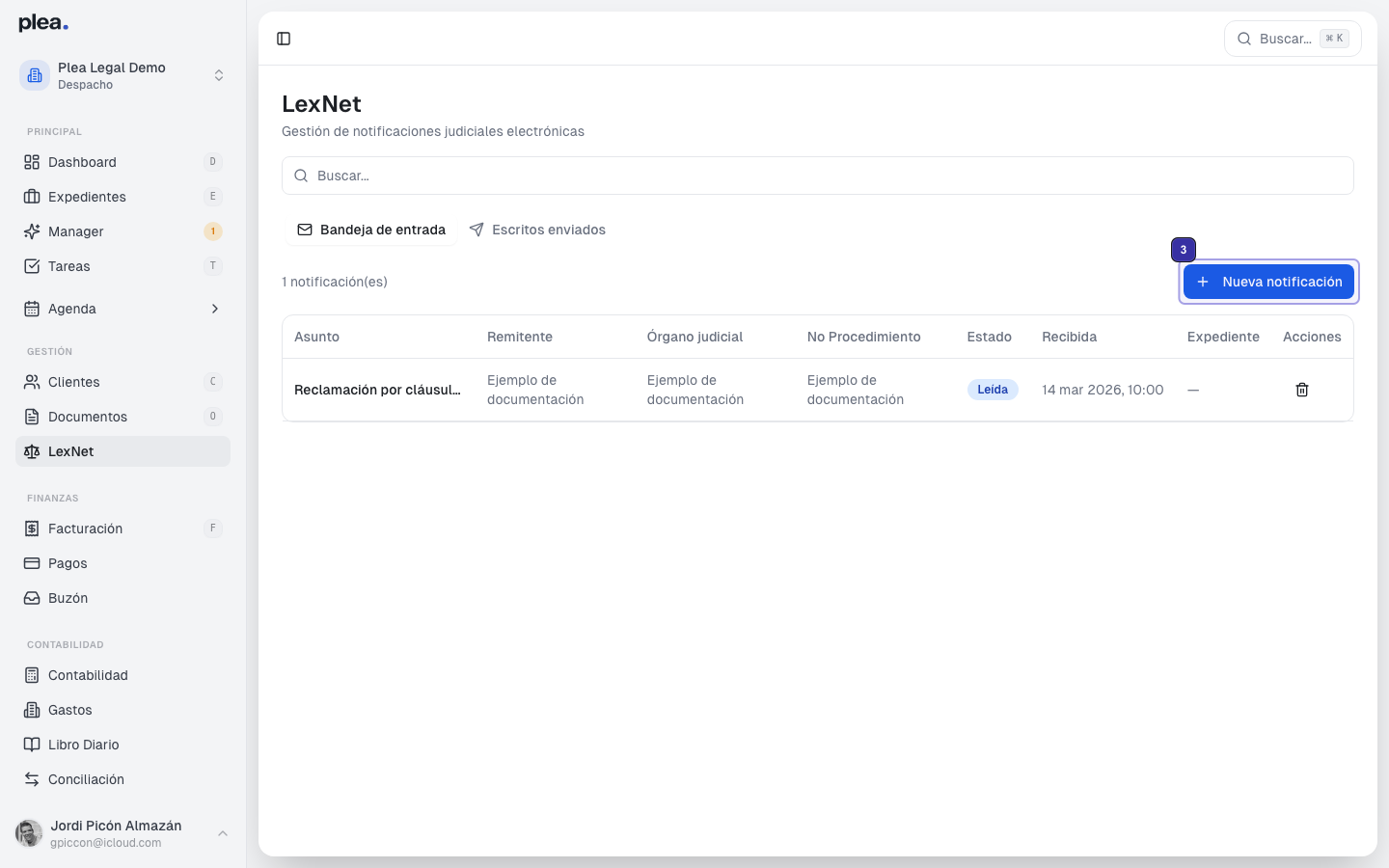Open the Documentos section
The image size is (1389, 868).
point(88,417)
